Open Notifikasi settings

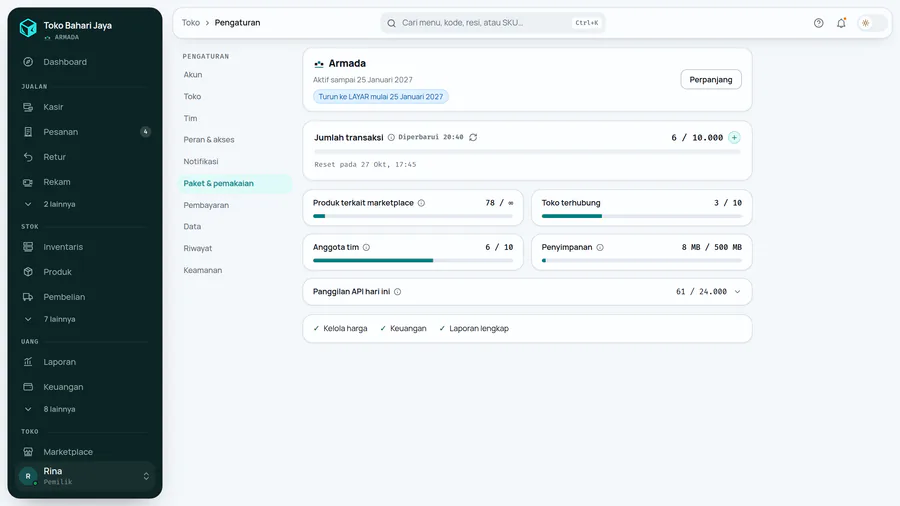pos(235,161)
